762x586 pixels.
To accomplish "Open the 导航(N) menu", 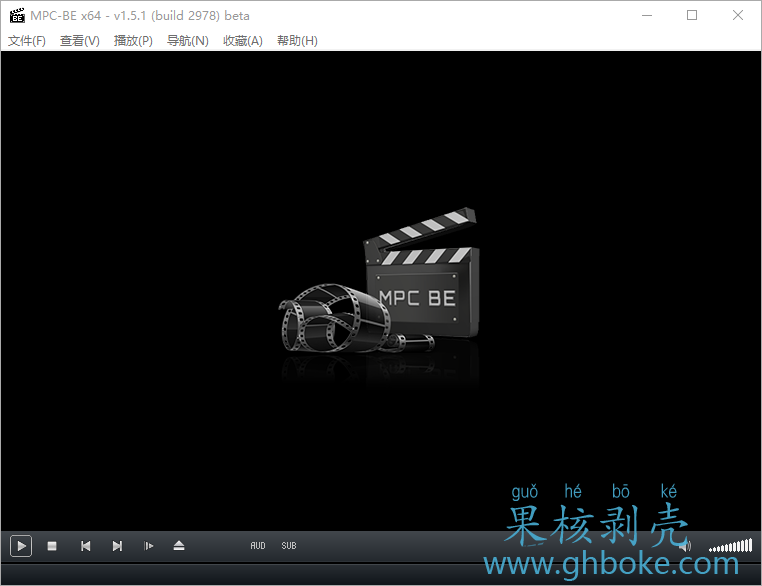I will (x=188, y=41).
